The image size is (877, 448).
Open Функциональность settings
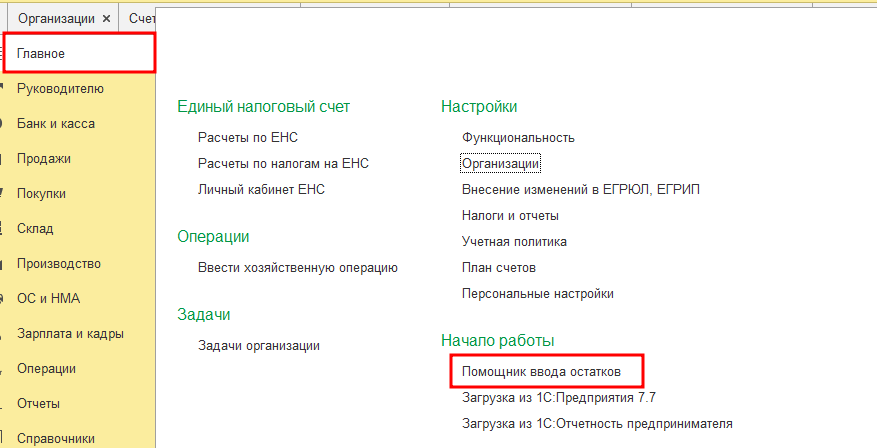pyautogui.click(x=518, y=138)
